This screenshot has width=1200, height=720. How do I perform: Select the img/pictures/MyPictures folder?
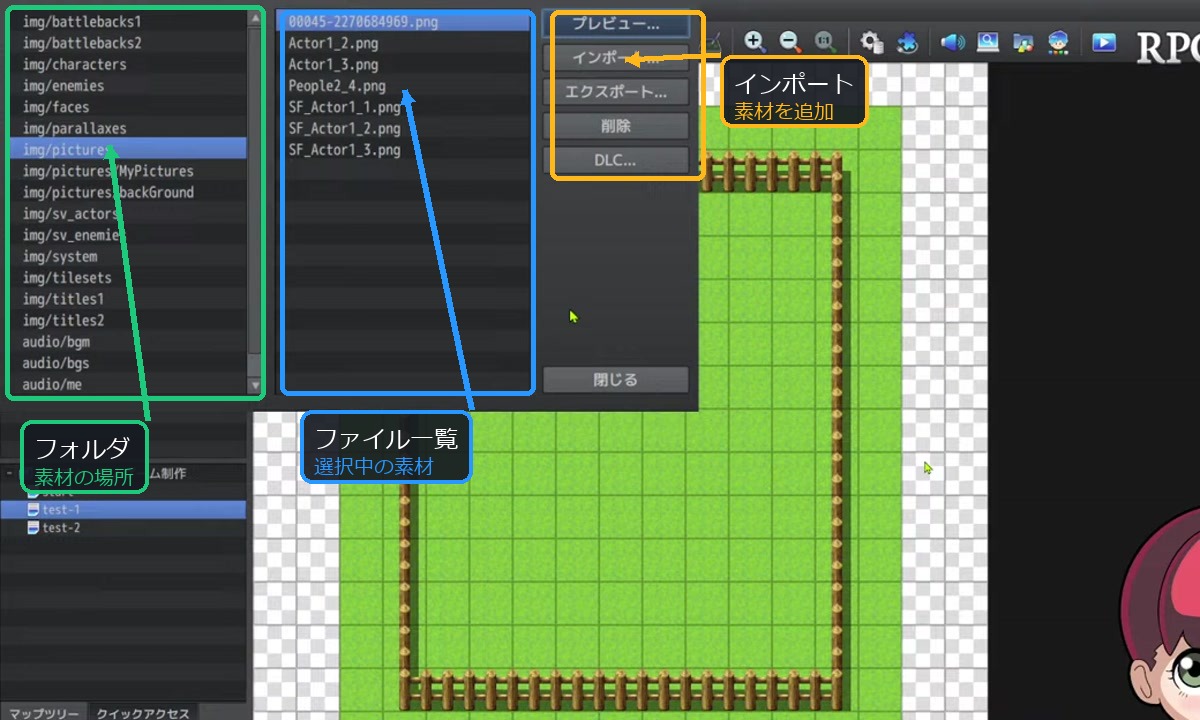click(x=127, y=171)
